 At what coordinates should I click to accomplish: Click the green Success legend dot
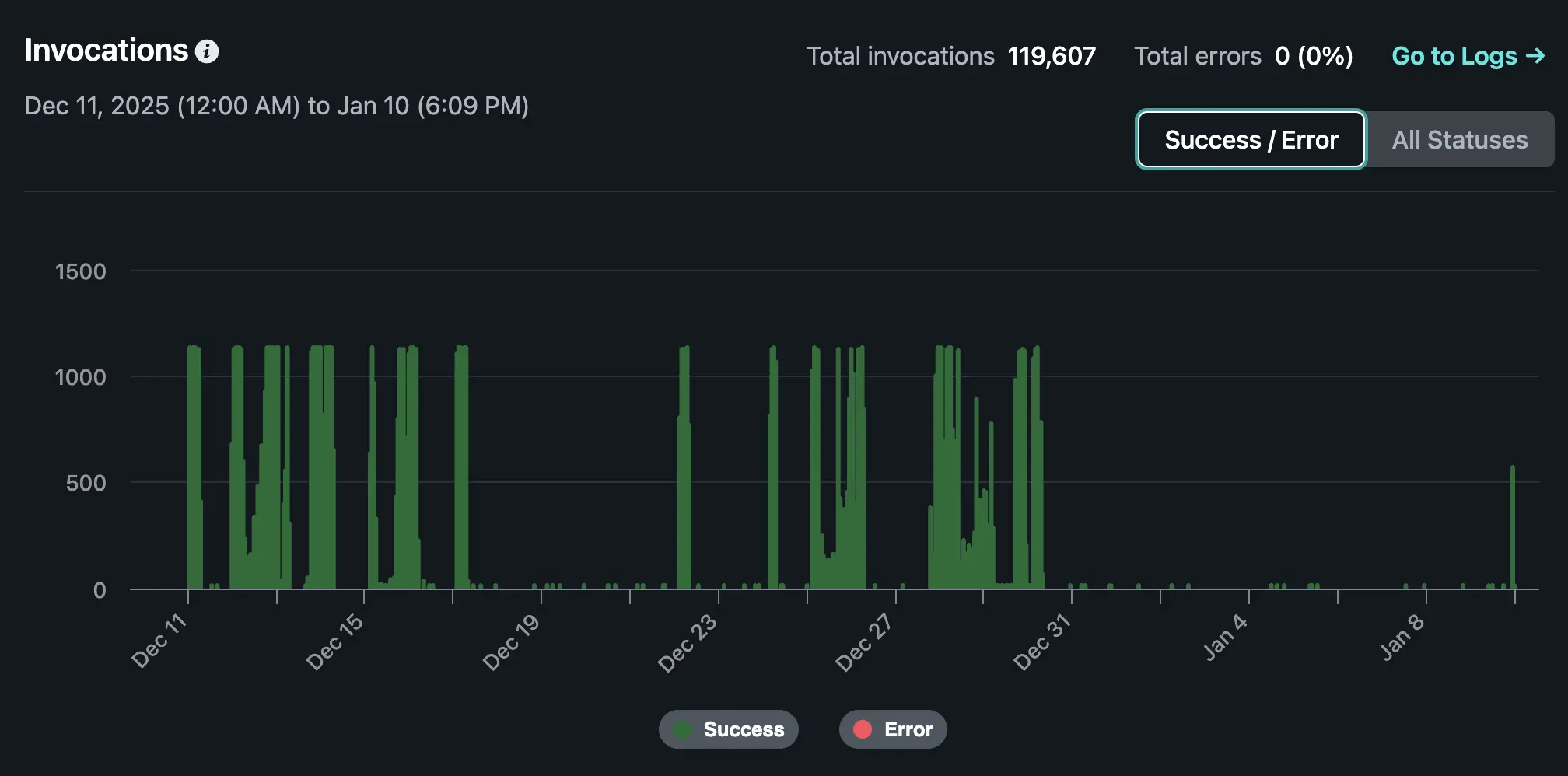coord(684,729)
